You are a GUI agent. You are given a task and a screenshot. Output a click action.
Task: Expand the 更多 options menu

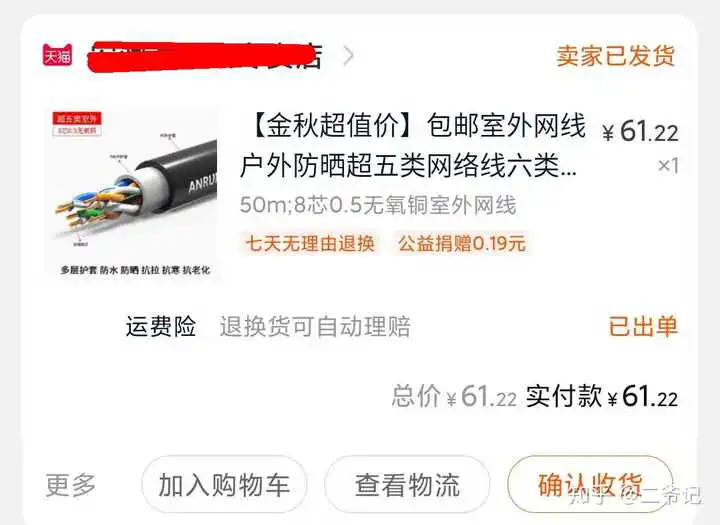pyautogui.click(x=71, y=485)
